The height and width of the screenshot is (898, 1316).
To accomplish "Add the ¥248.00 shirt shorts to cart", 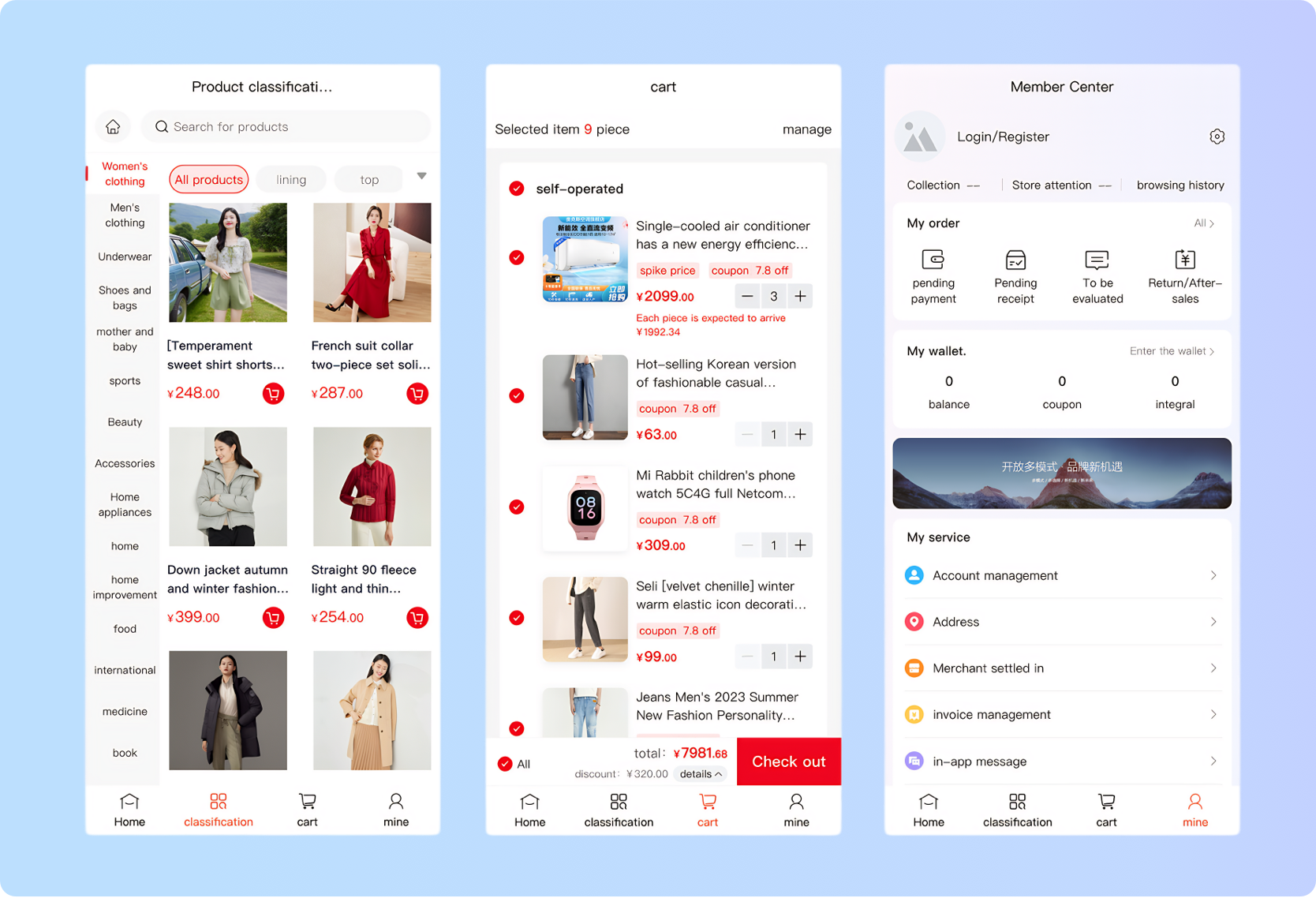I will pos(273,393).
